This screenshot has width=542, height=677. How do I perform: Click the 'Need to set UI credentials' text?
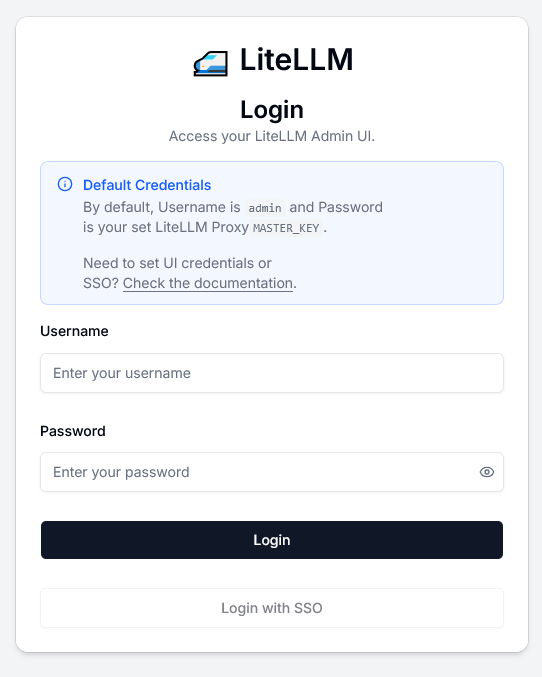click(x=177, y=263)
